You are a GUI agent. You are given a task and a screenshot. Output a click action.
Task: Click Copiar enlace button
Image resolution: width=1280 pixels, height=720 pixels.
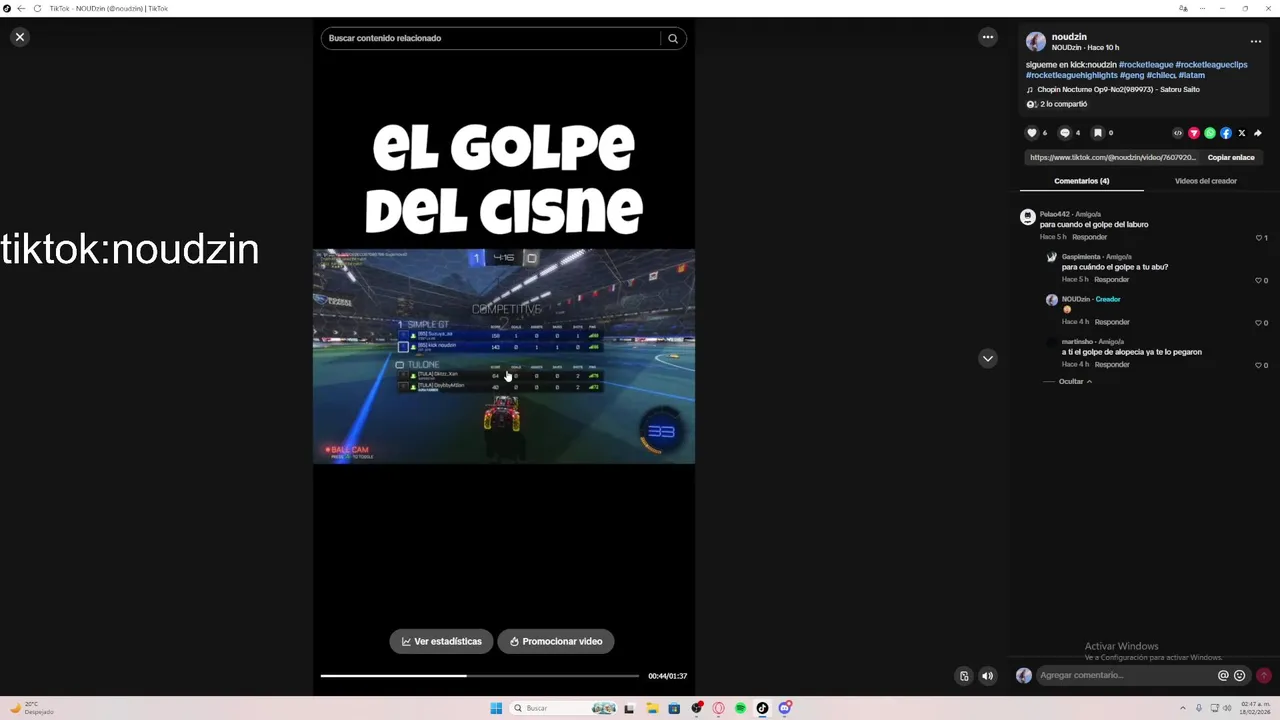pyautogui.click(x=1231, y=157)
